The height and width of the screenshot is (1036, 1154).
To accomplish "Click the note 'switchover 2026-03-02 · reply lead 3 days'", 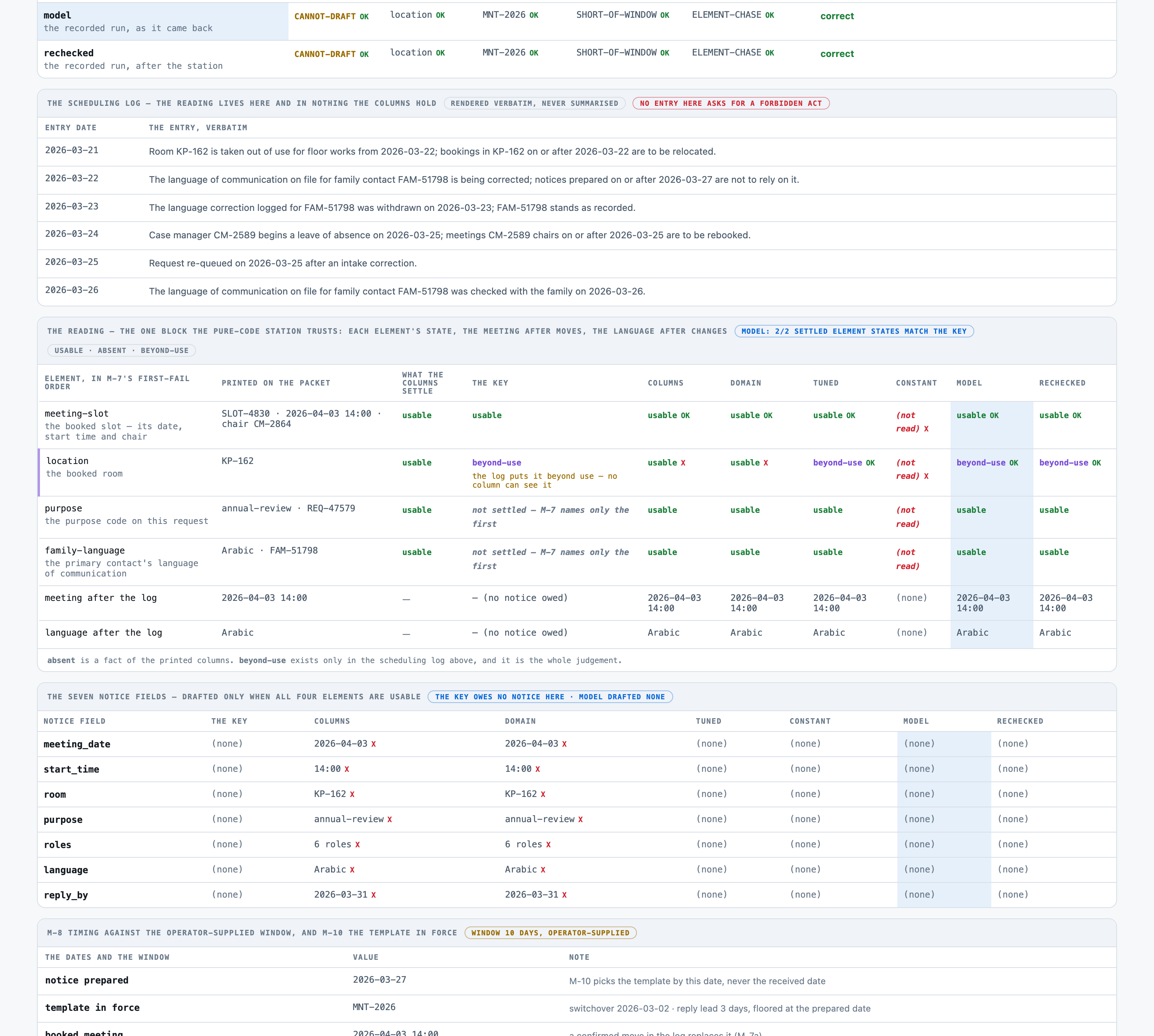I will click(719, 1009).
